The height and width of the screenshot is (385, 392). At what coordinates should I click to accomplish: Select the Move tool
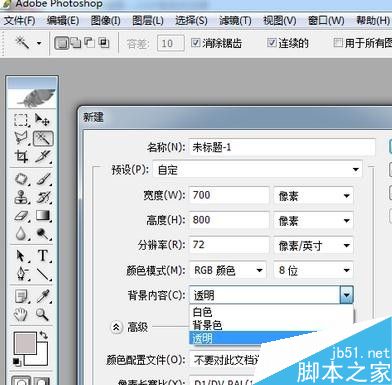(x=43, y=120)
